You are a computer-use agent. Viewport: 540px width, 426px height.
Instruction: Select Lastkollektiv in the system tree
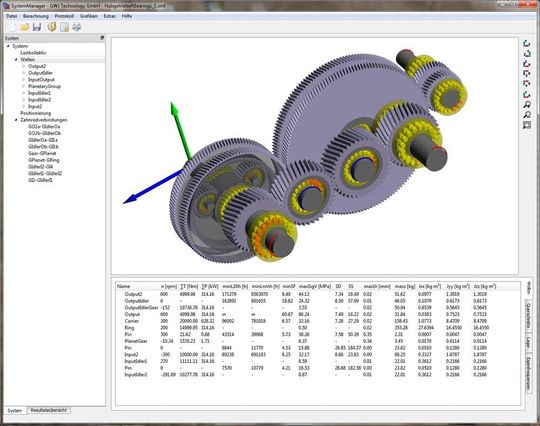click(33, 53)
